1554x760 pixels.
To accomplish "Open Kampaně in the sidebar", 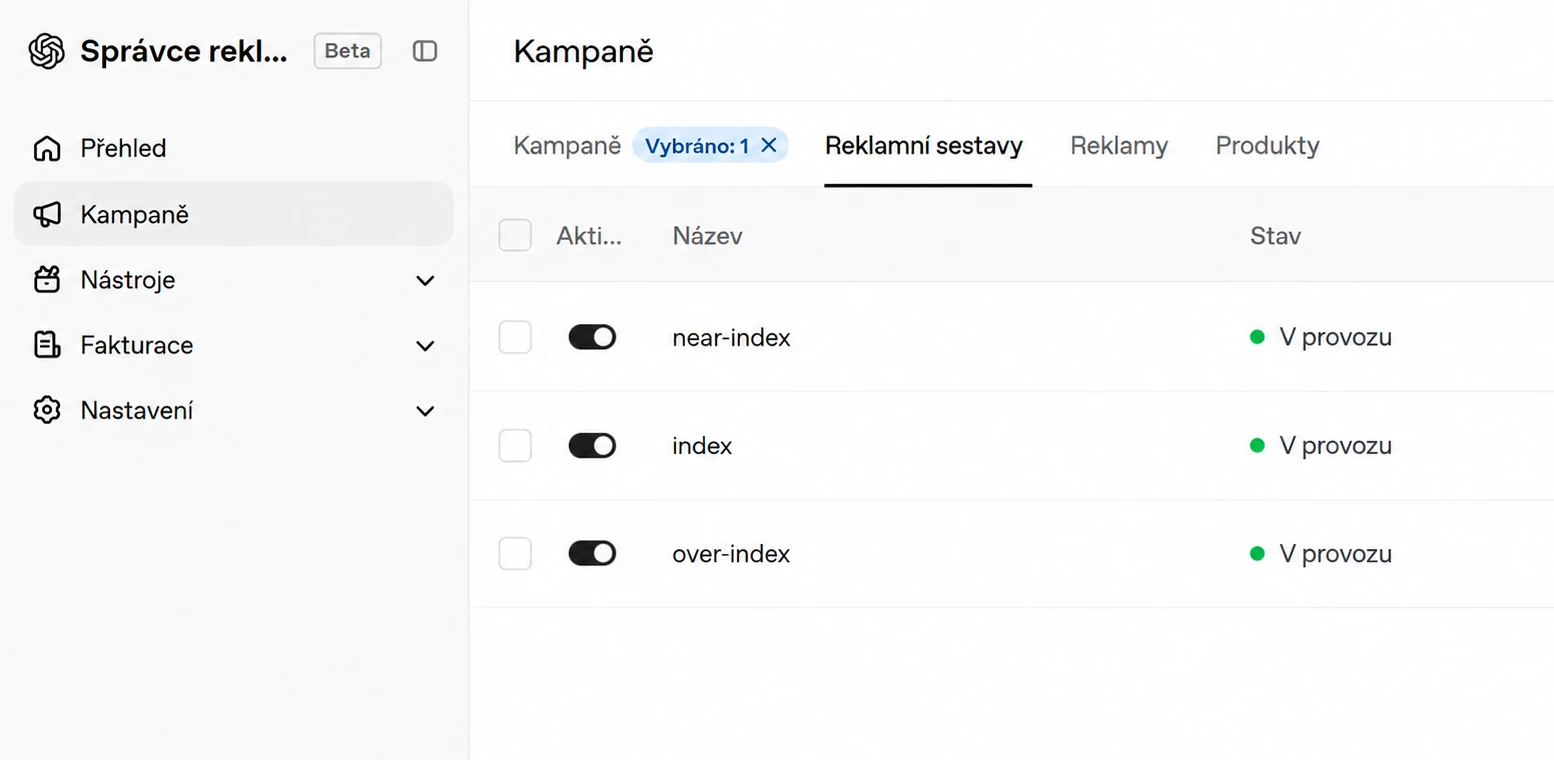I will (234, 214).
